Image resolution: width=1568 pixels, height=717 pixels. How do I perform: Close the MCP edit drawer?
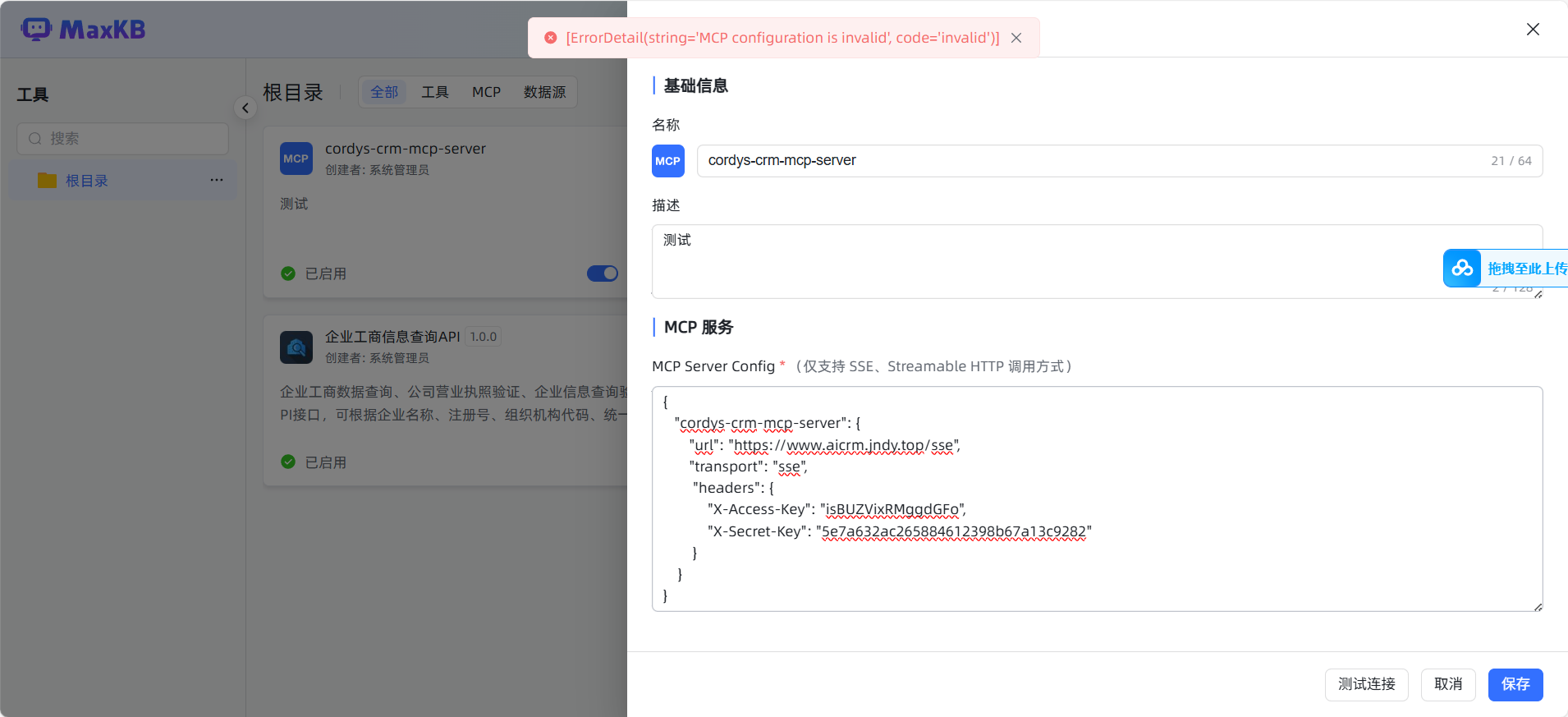coord(1532,30)
